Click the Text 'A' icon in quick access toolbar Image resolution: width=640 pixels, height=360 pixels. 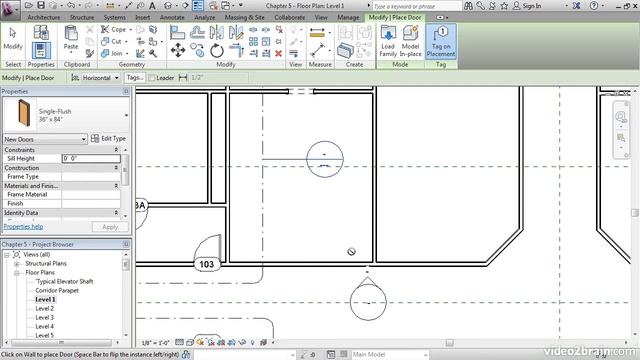point(152,6)
